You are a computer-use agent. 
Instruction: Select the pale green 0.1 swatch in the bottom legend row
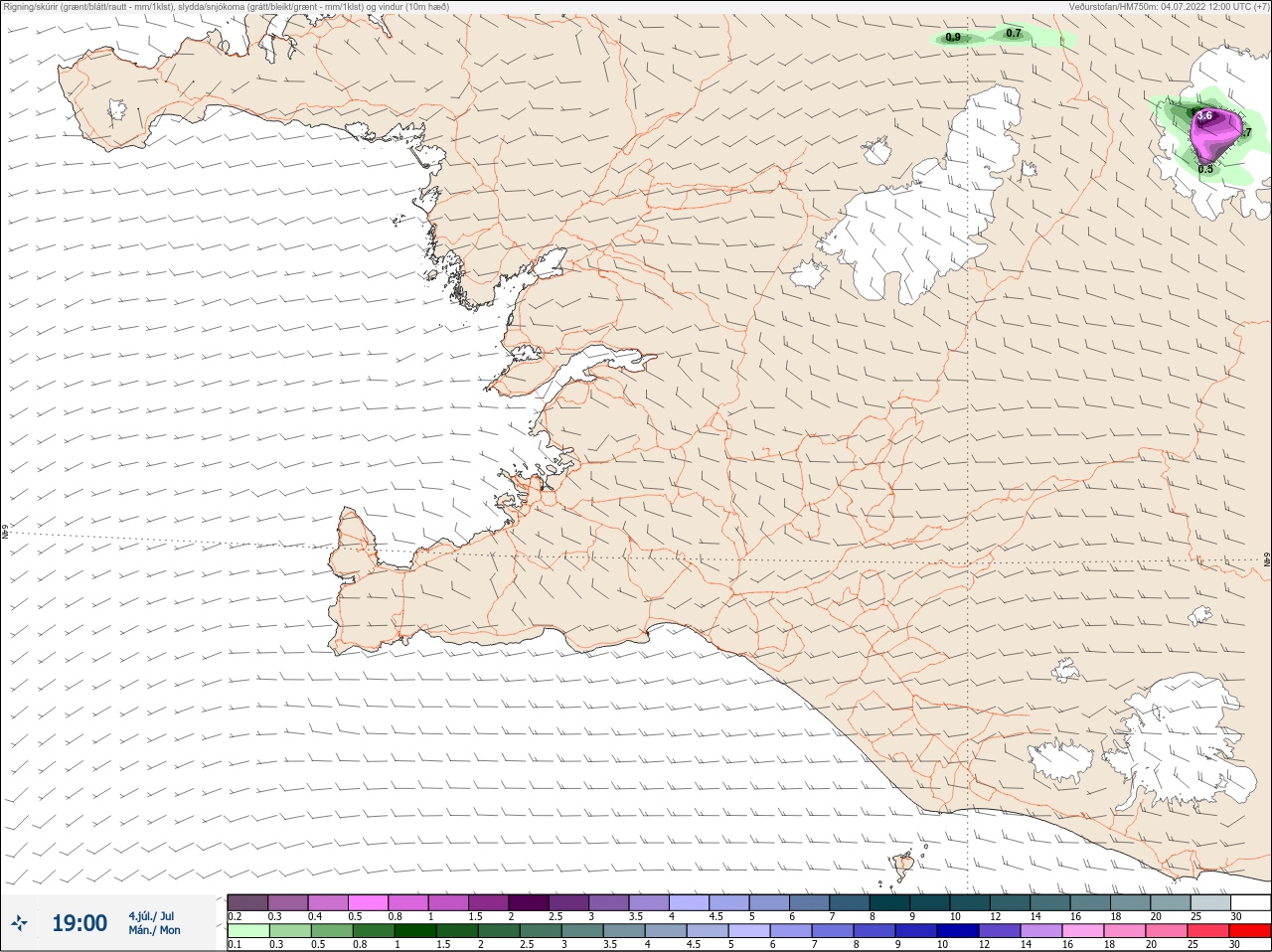click(x=248, y=931)
